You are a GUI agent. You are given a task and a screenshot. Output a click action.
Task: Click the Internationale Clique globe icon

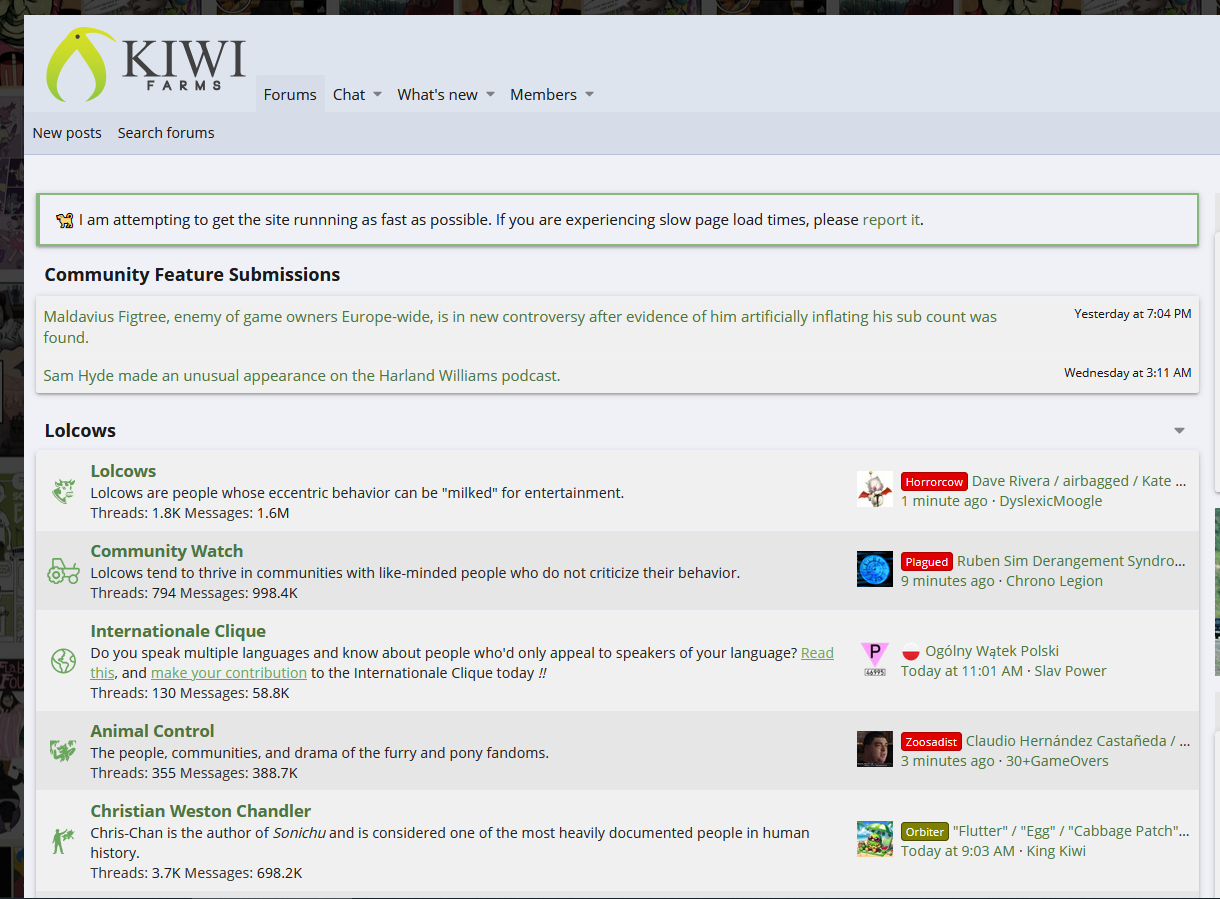pyautogui.click(x=64, y=661)
